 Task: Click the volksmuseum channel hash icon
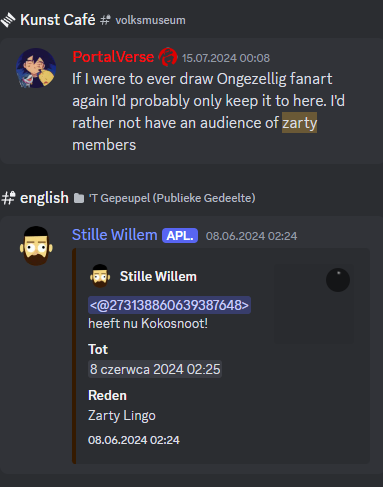pyautogui.click(x=105, y=20)
